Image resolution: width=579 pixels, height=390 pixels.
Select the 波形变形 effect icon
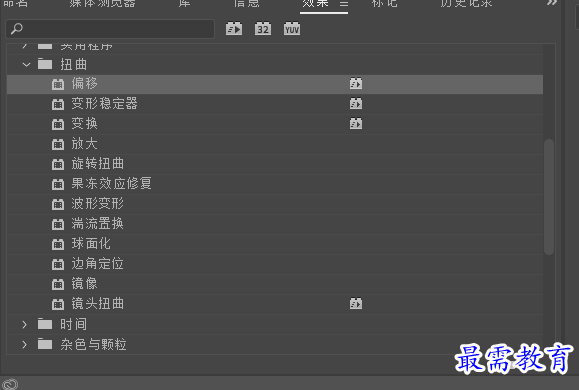pyautogui.click(x=58, y=204)
